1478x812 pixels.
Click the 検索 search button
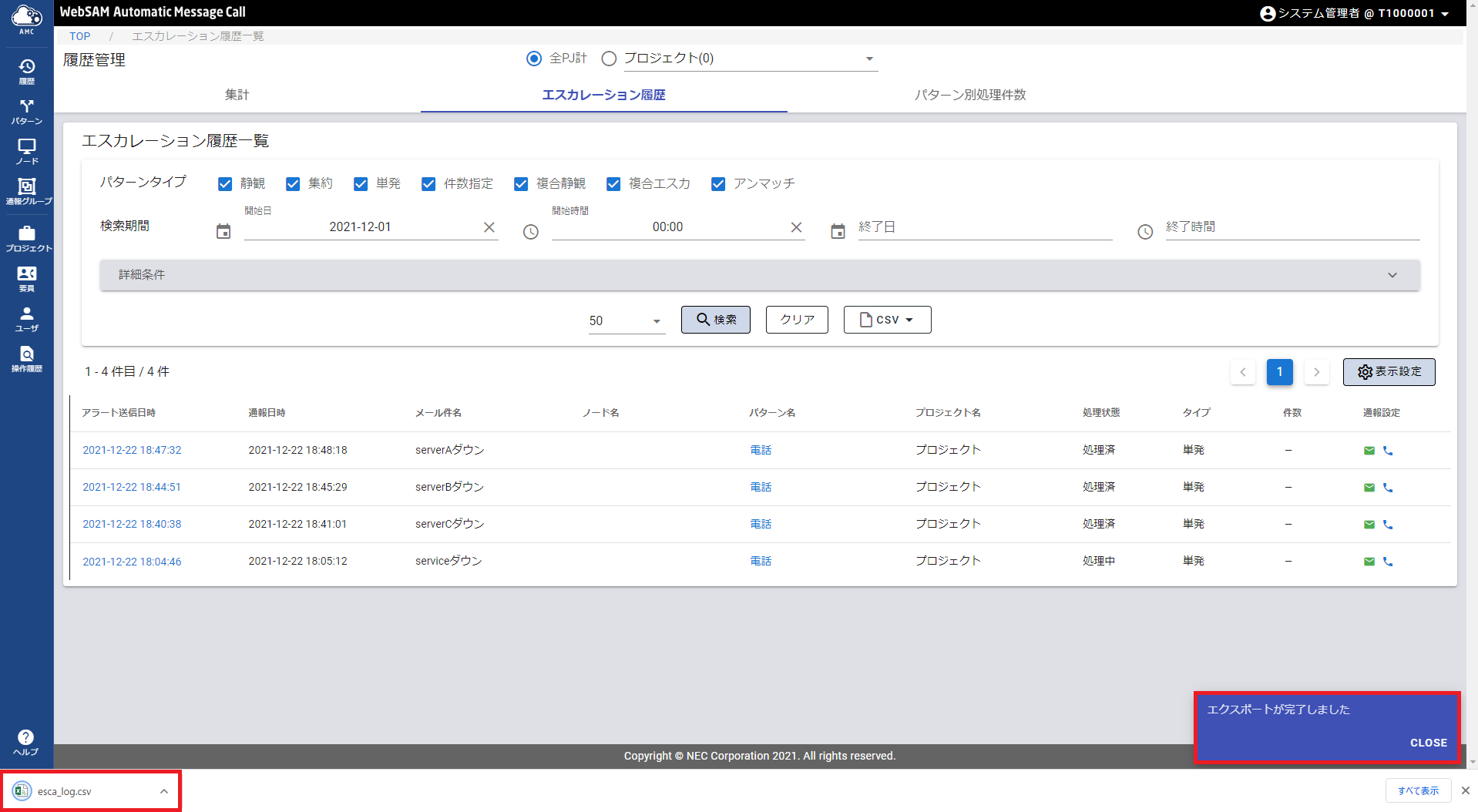(x=715, y=320)
